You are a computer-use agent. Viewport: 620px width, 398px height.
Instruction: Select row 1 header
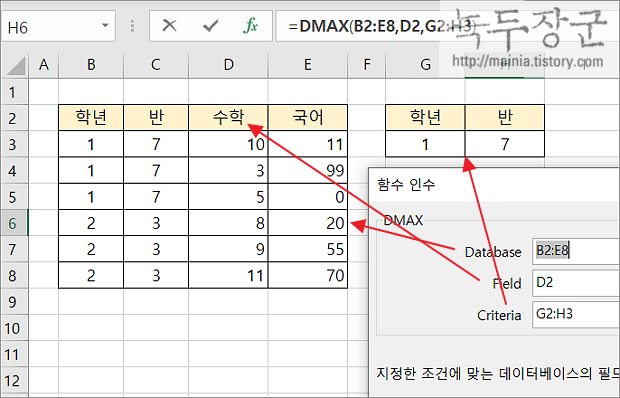[14, 92]
